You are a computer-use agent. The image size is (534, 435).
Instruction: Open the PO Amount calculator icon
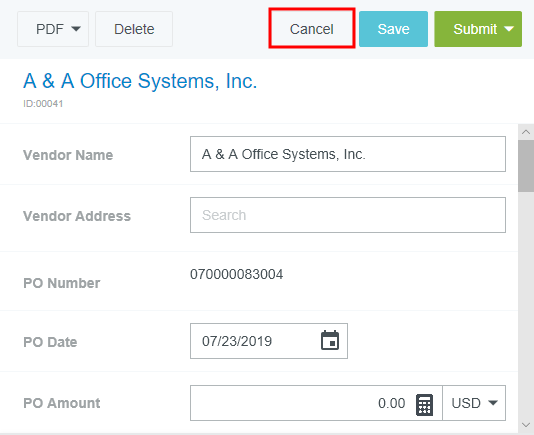tap(424, 405)
